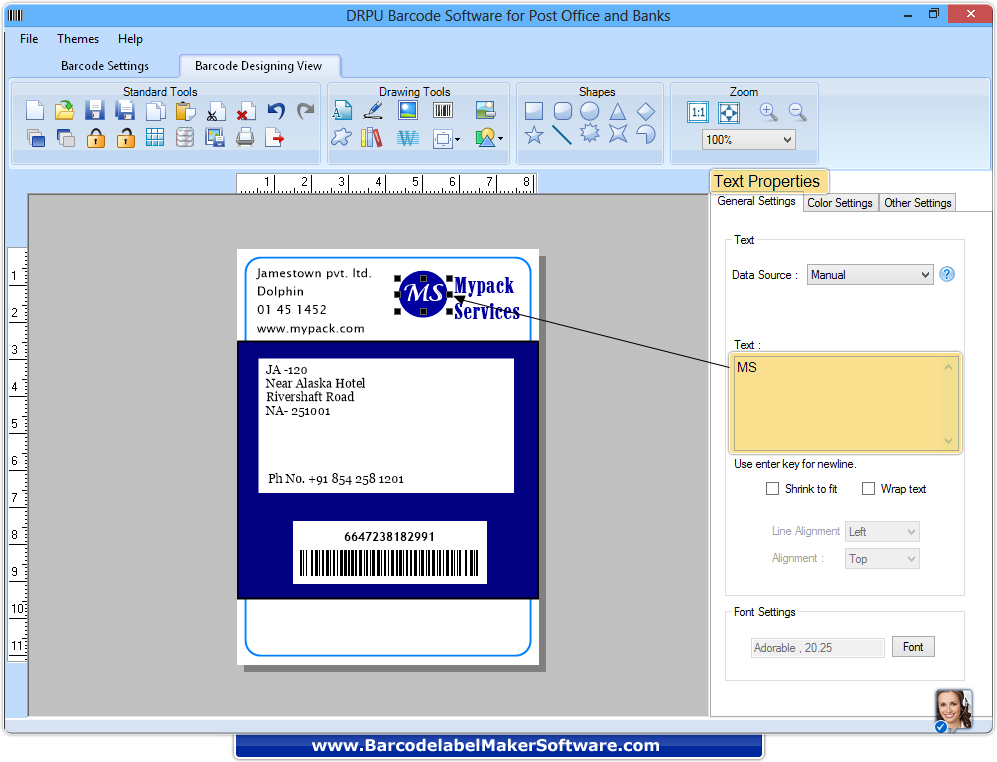This screenshot has height=762, width=997.
Task: Expand the shapes picture tool dropdown arrow
Action: [x=500, y=139]
